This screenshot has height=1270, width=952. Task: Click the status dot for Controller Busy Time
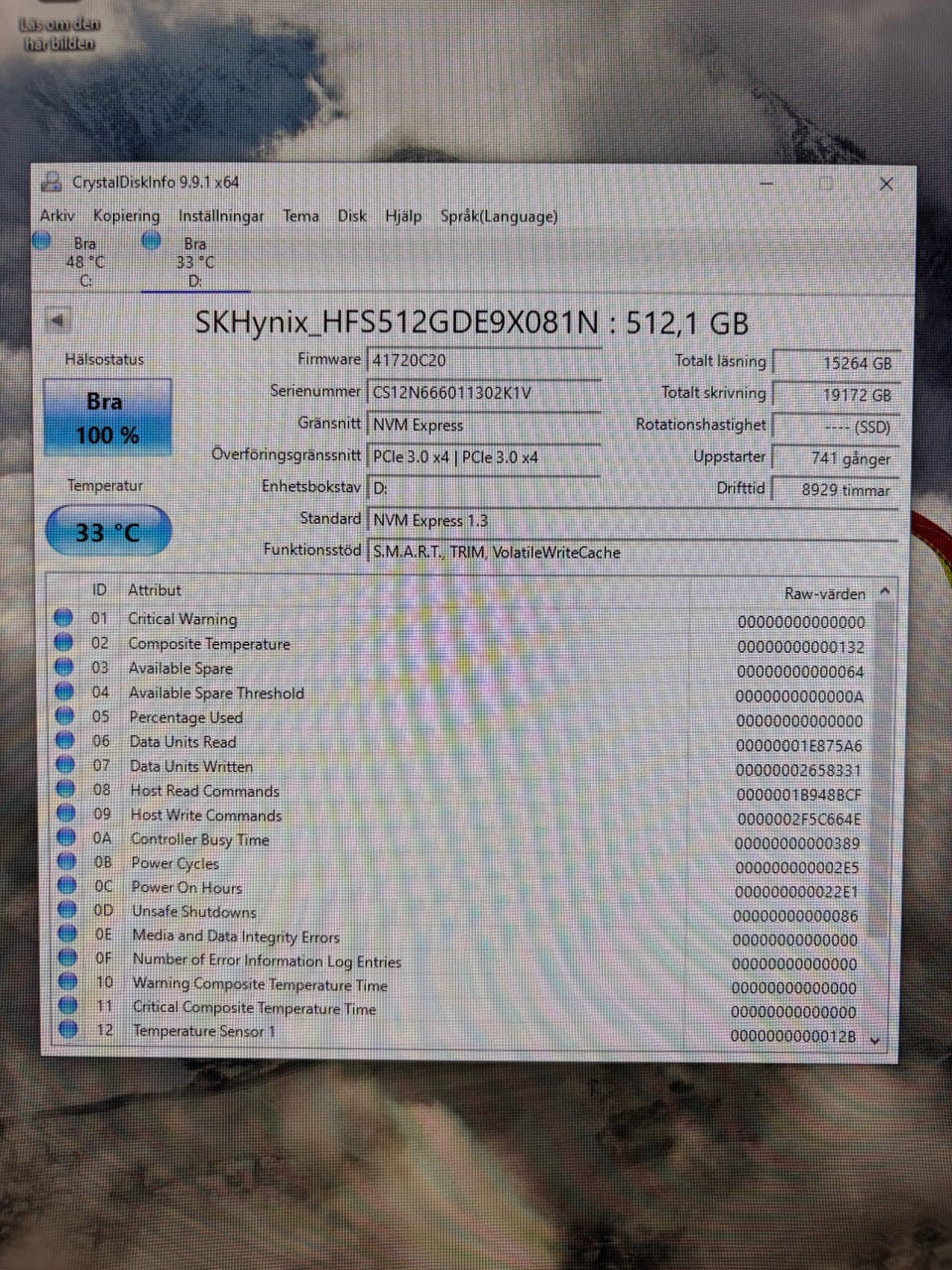point(66,838)
